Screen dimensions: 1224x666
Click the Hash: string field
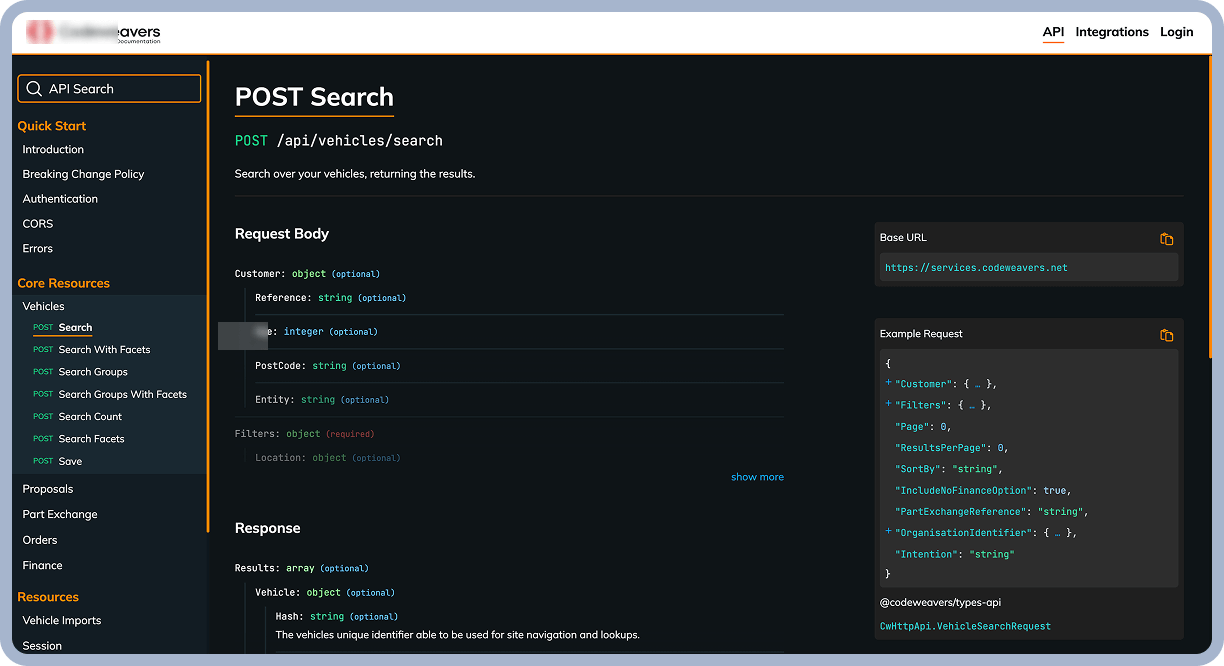(x=337, y=617)
